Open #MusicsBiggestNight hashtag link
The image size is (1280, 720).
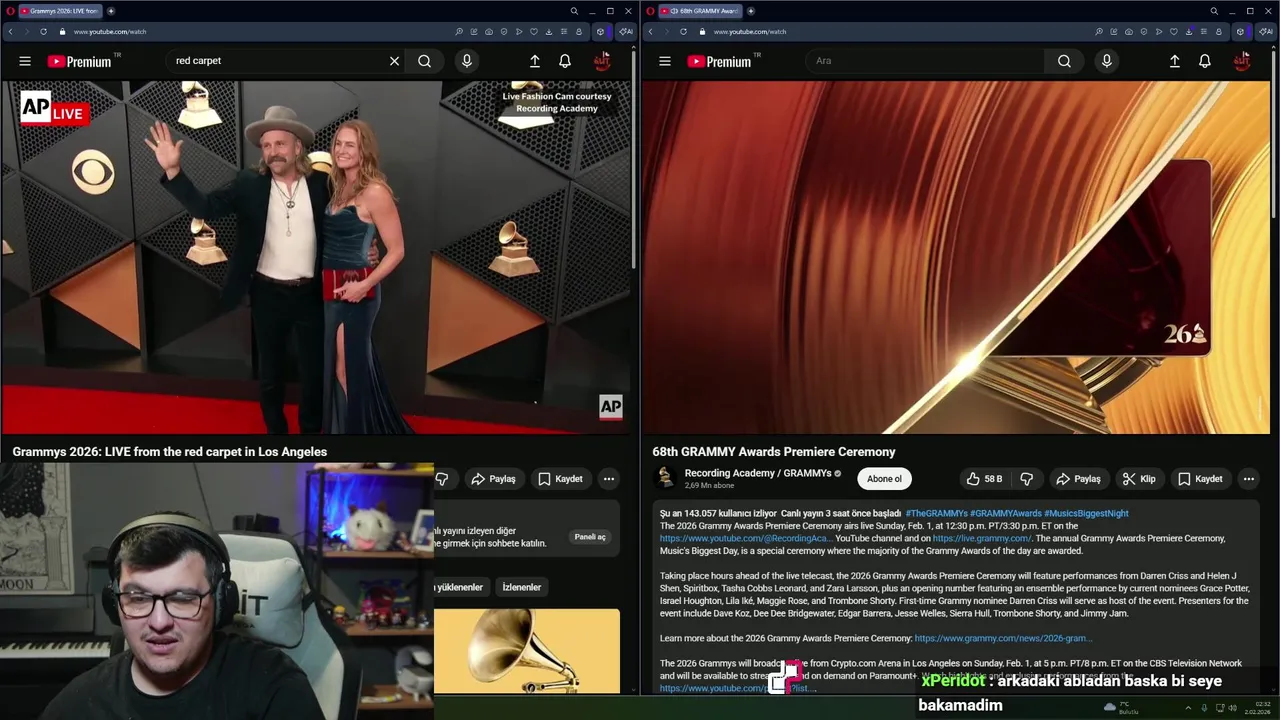point(1086,513)
